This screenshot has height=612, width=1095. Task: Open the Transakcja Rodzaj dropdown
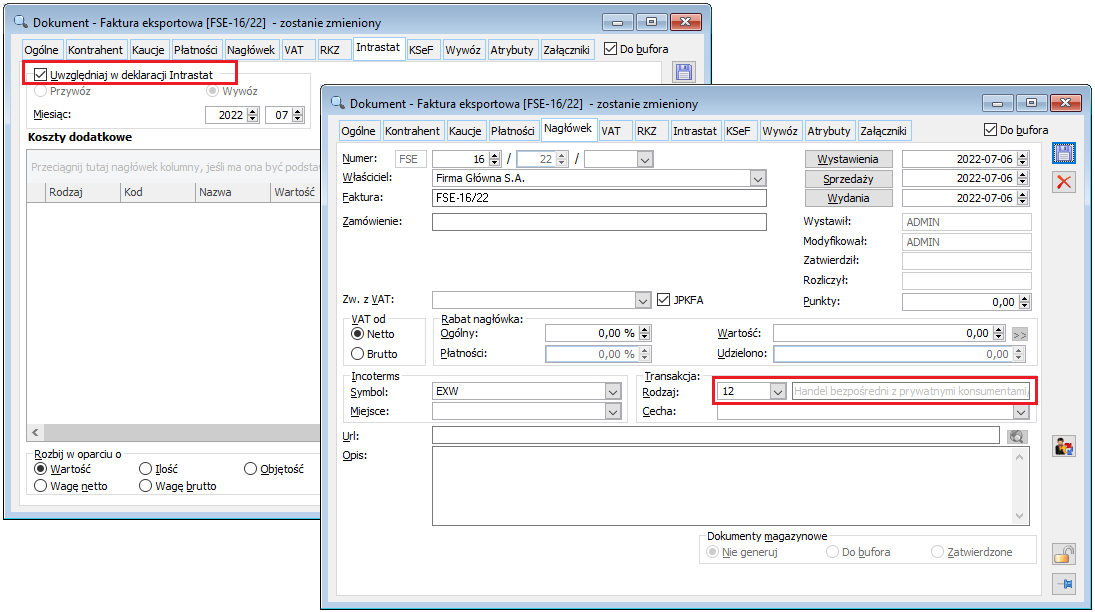tap(778, 392)
